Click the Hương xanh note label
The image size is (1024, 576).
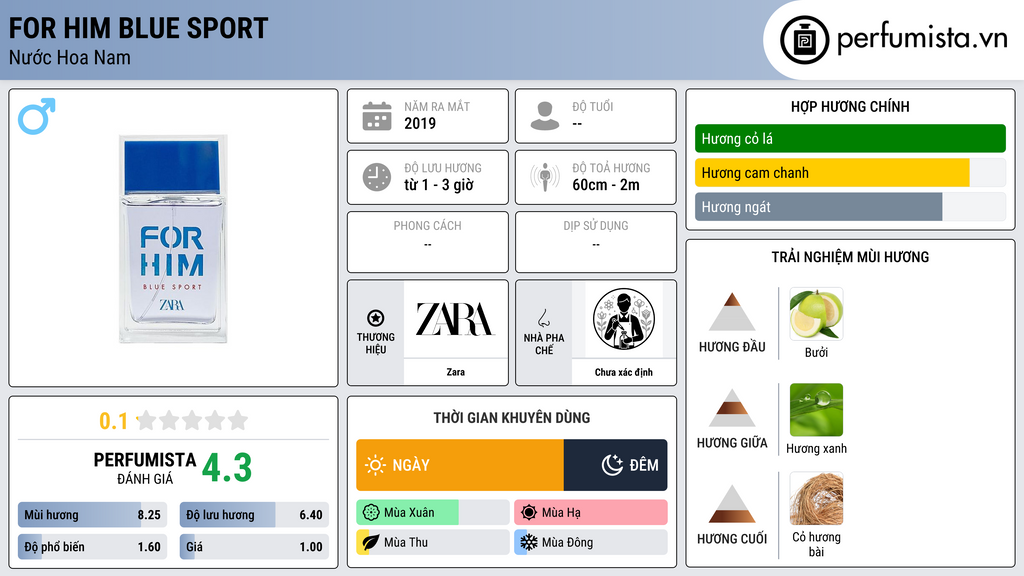tap(816, 449)
